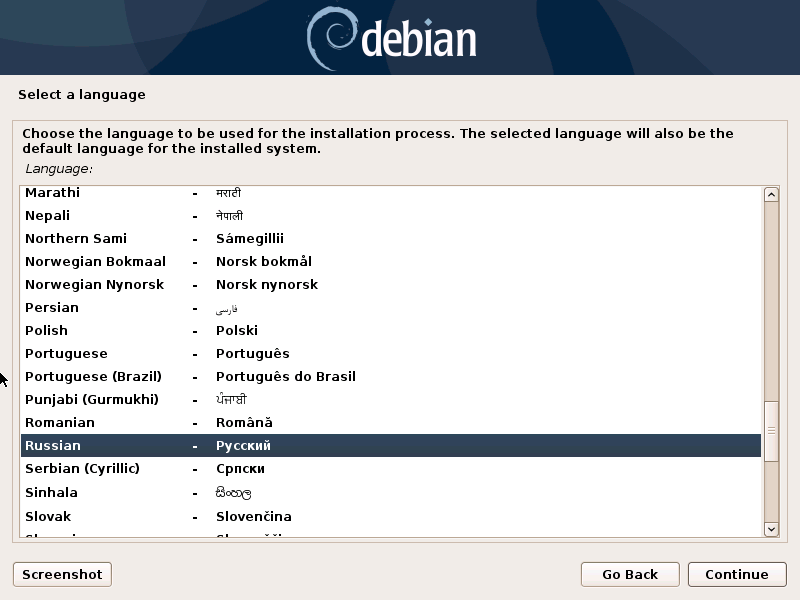Select Norwegian Nynorsk language row
Image resolution: width=800 pixels, height=600 pixels.
(391, 285)
